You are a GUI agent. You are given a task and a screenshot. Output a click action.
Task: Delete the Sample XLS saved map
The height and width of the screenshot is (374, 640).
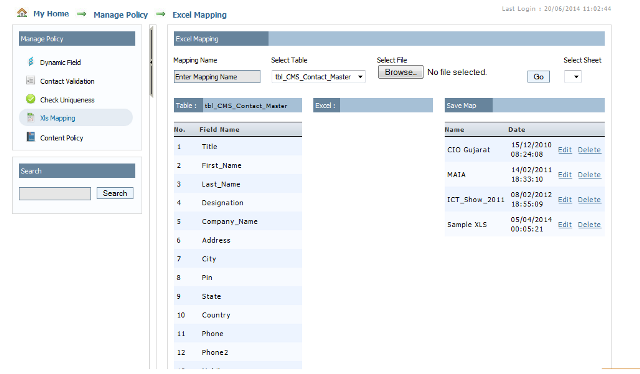(x=589, y=225)
